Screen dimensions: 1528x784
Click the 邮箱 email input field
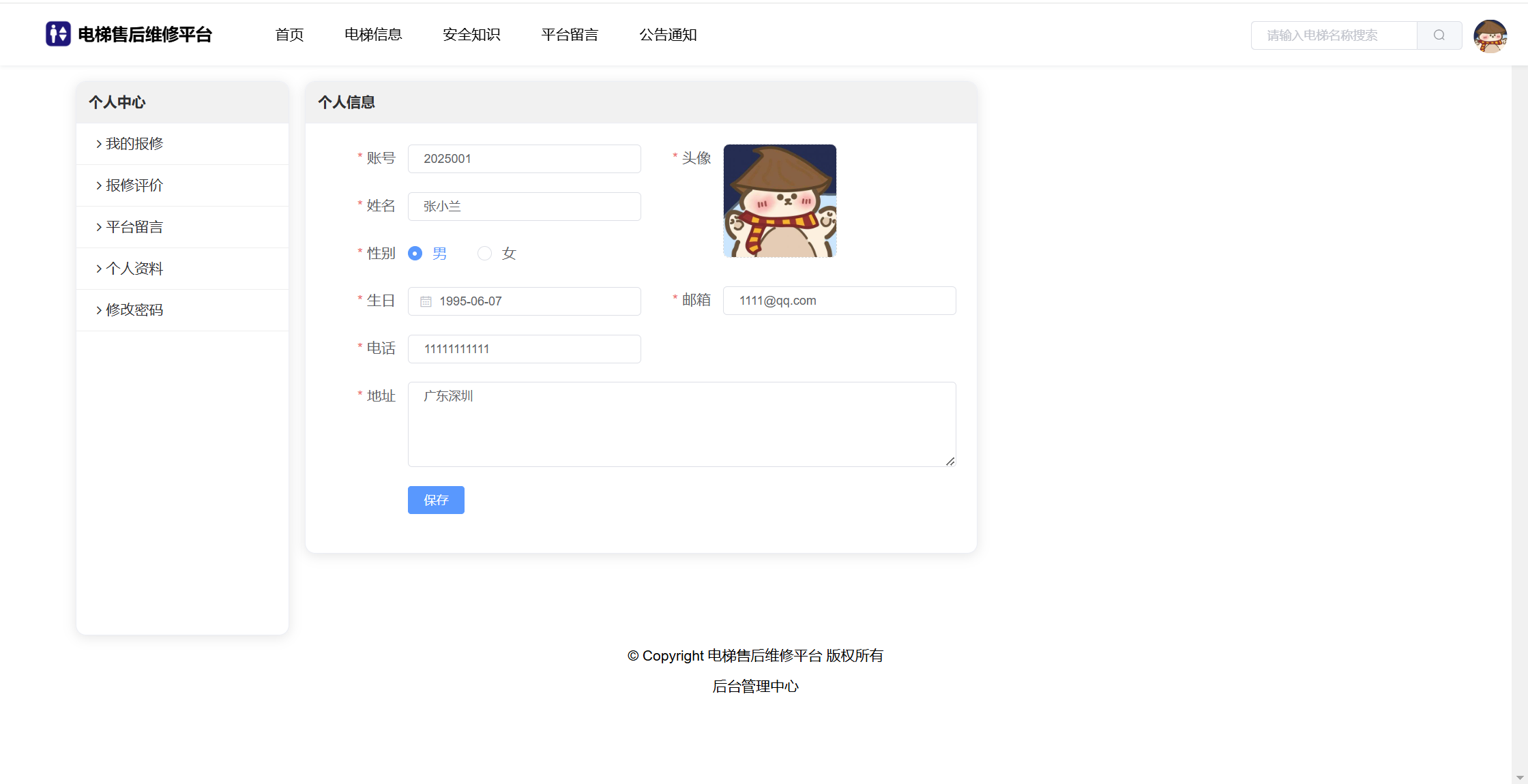point(839,301)
